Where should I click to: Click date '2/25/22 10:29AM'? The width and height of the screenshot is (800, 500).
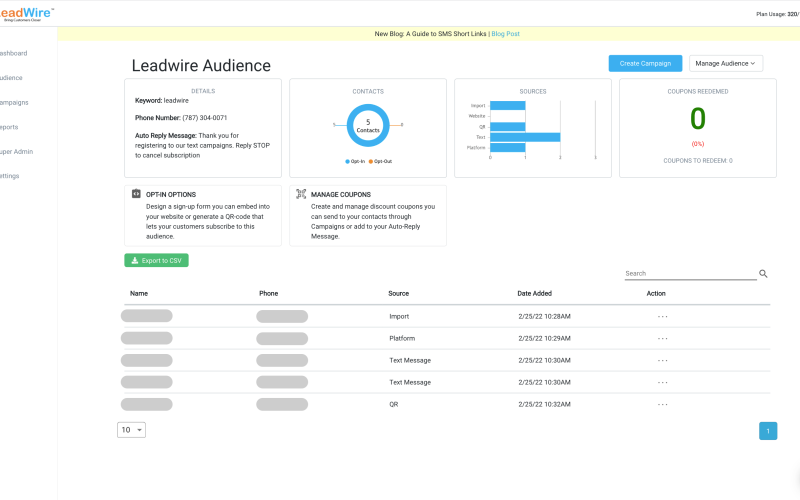pyautogui.click(x=544, y=339)
